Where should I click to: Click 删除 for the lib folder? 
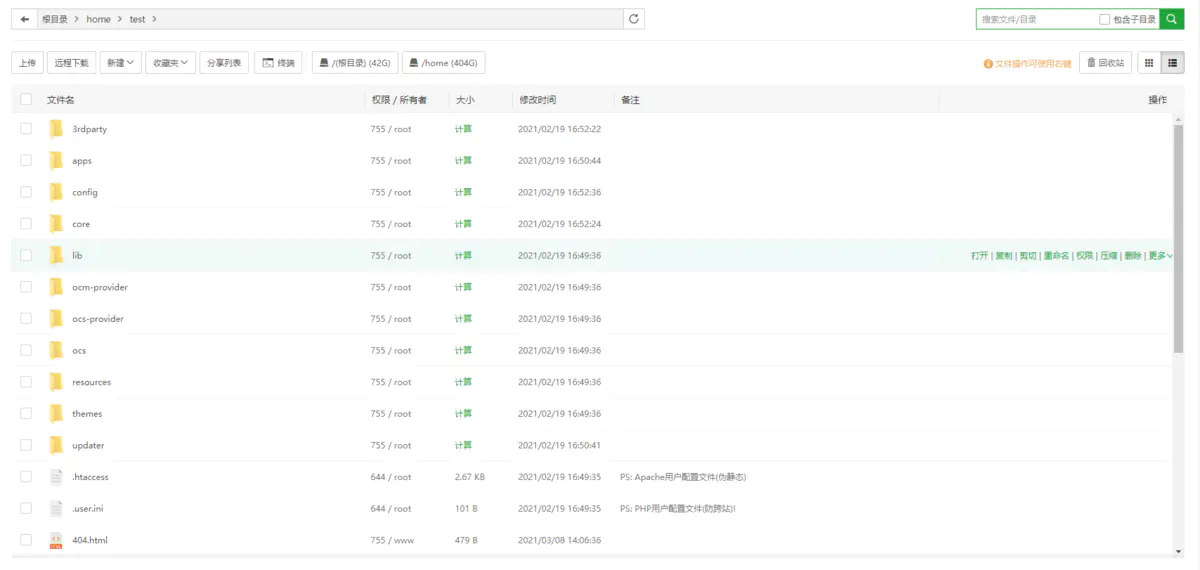pyautogui.click(x=1132, y=256)
